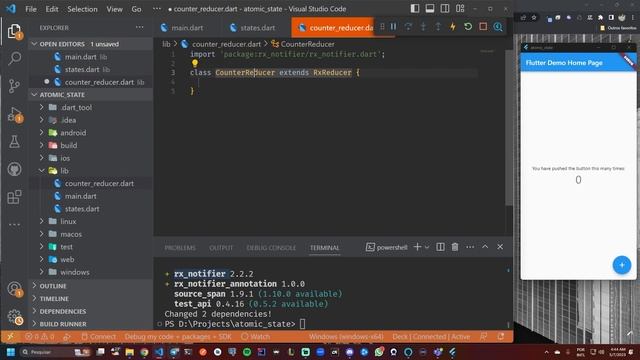
Task: Open Explorer more actions ellipsis
Action: tap(140, 27)
